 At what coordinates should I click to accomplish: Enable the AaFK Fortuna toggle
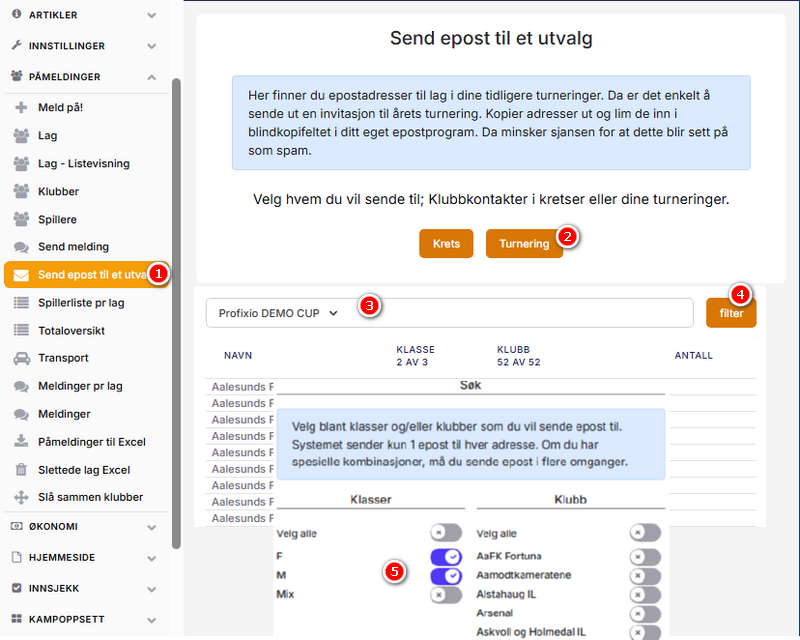tap(645, 557)
